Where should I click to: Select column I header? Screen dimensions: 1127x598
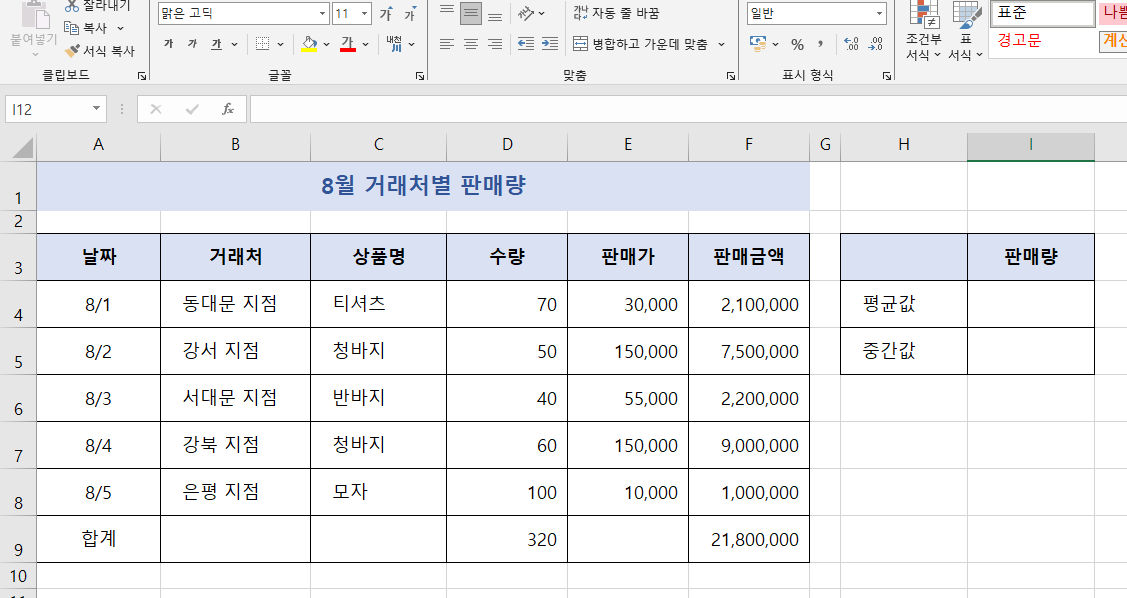pyautogui.click(x=1031, y=144)
